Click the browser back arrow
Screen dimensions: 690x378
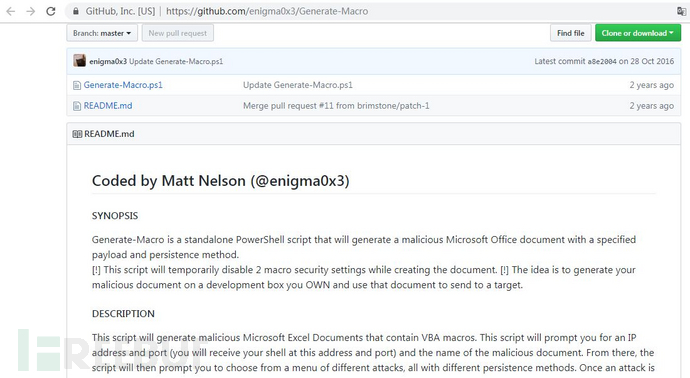point(11,11)
